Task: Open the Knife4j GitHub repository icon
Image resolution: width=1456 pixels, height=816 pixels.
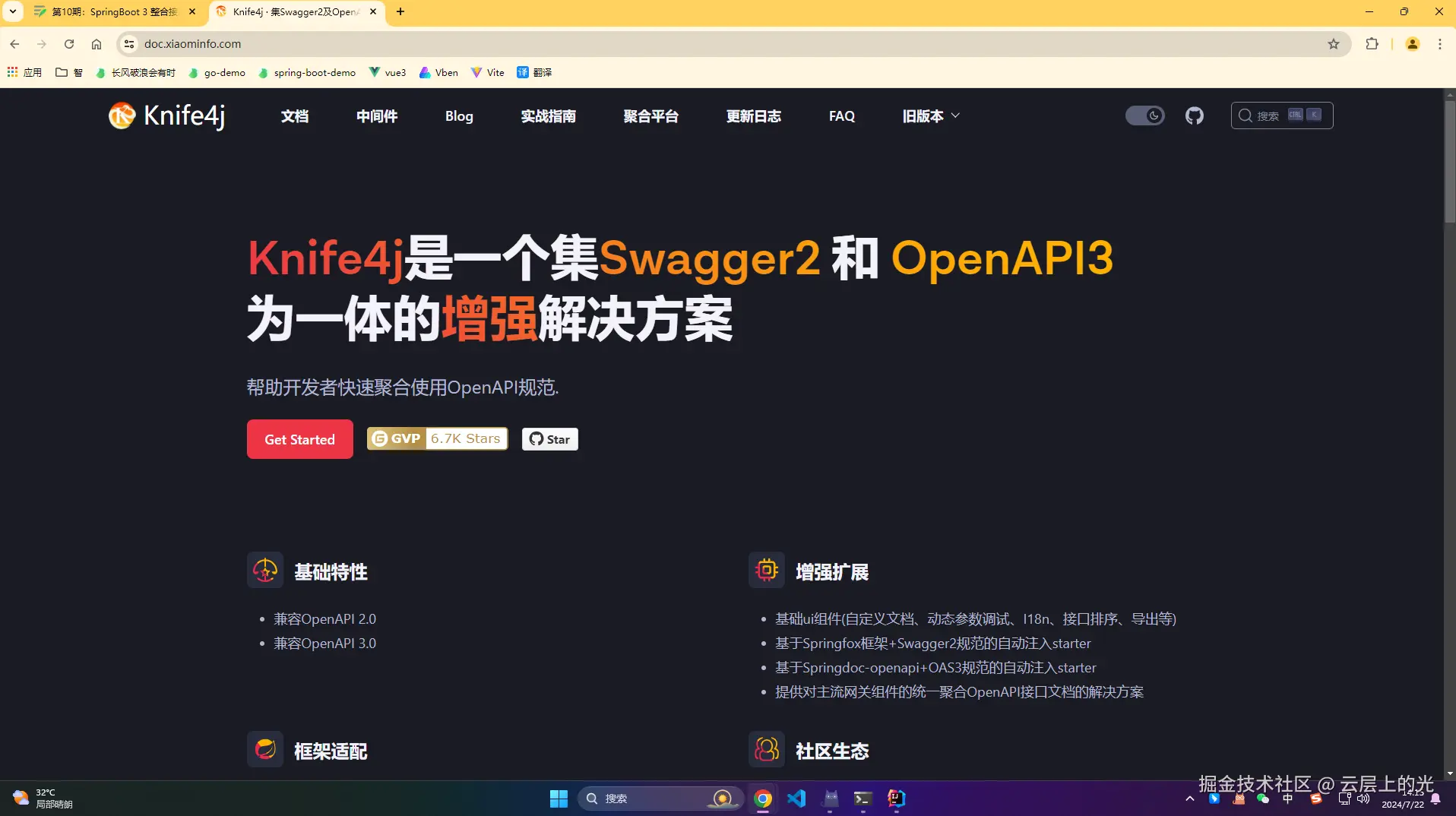Action: pyautogui.click(x=1195, y=115)
